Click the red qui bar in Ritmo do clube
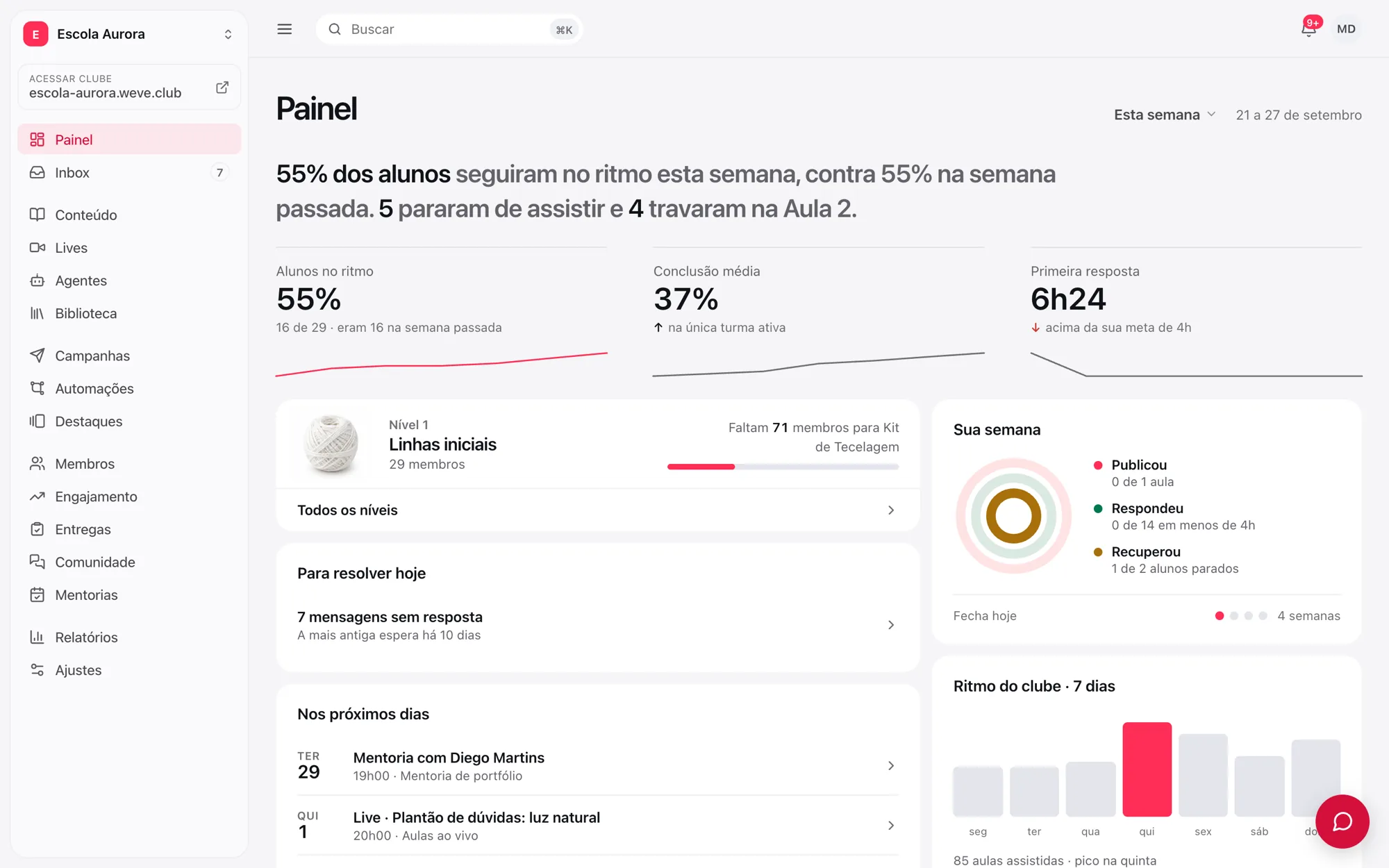This screenshot has width=1389, height=868. pos(1147,769)
